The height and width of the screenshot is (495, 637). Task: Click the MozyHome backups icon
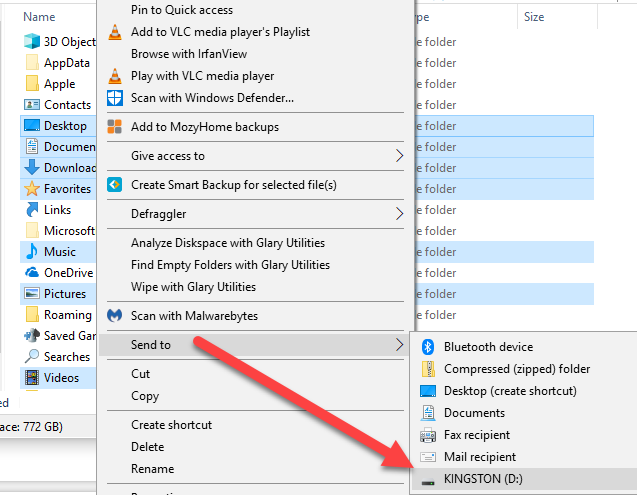[115, 127]
